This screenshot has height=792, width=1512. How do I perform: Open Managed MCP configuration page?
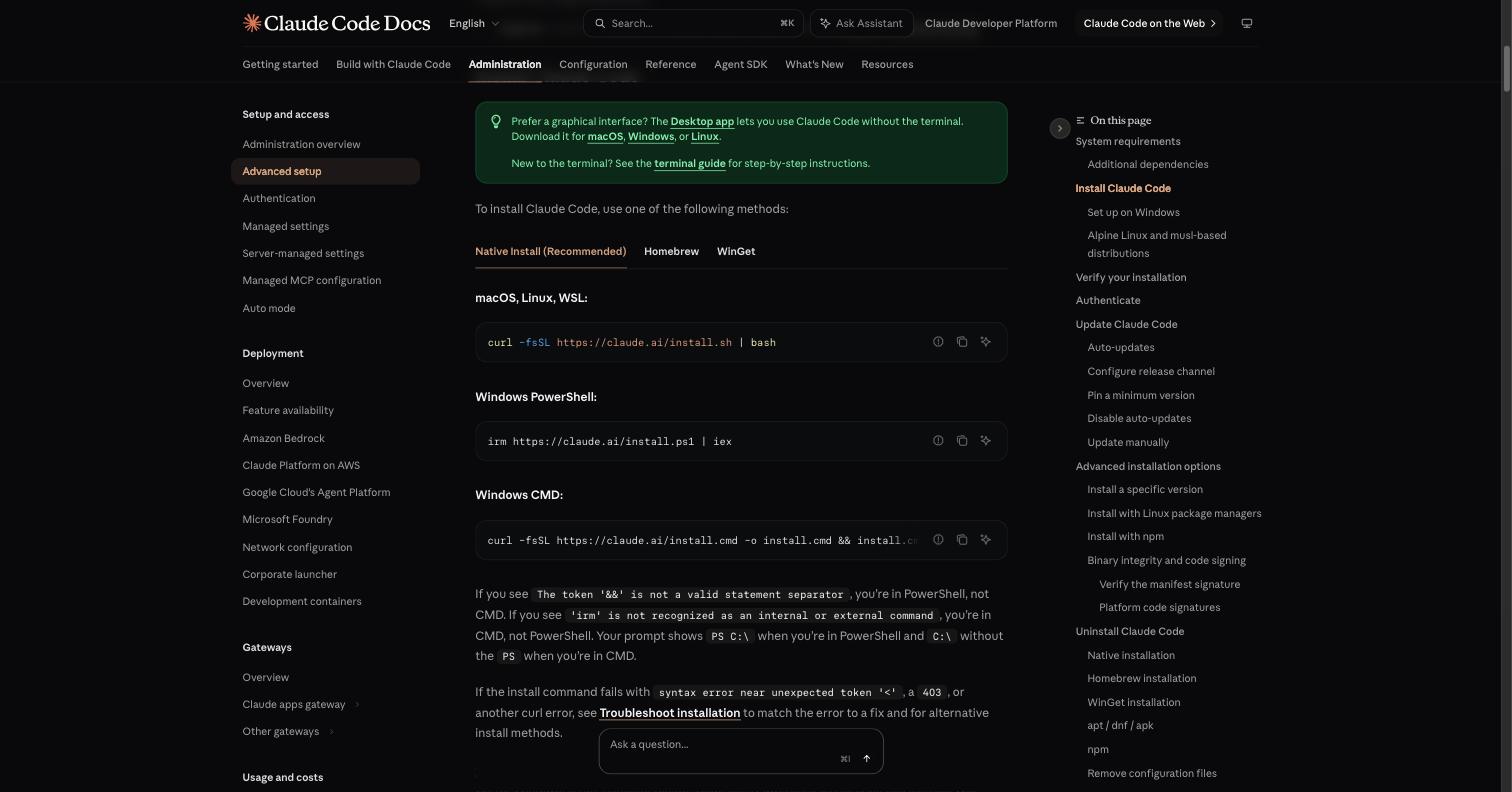click(x=312, y=281)
